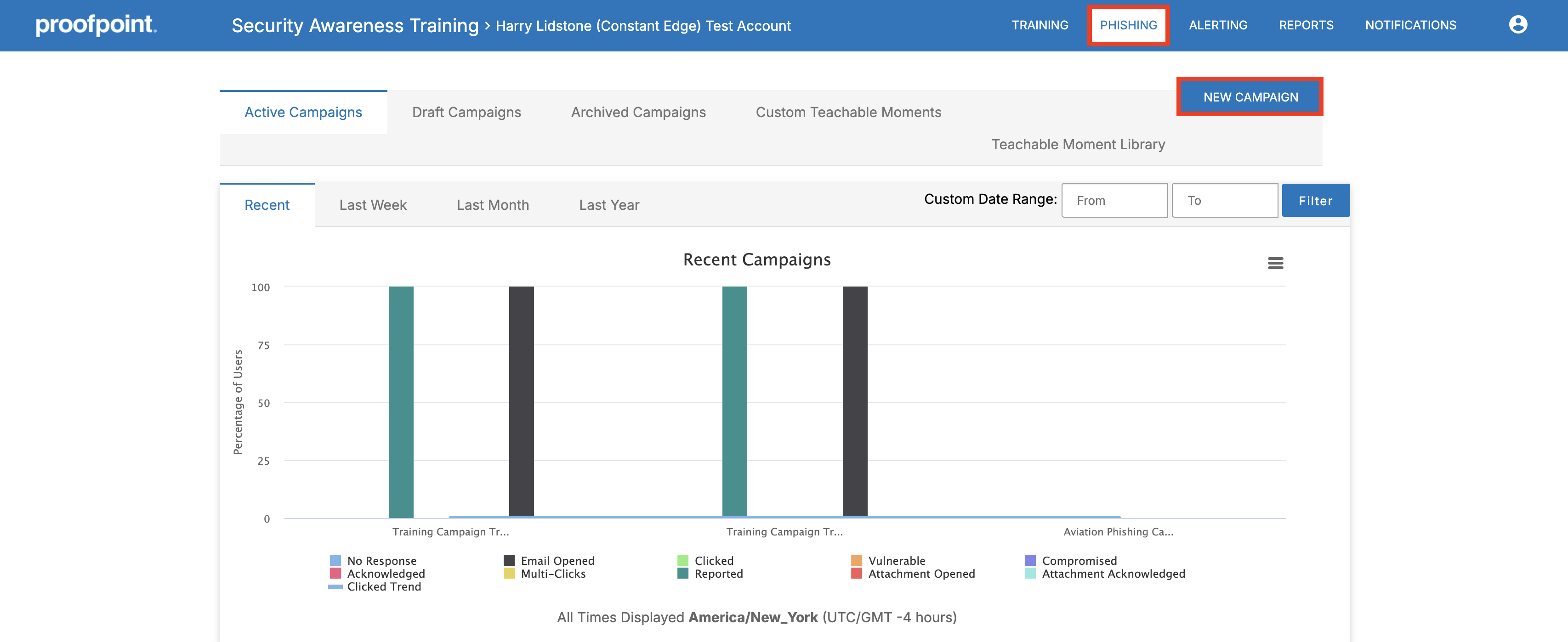This screenshot has width=1568, height=642.
Task: Click the first Reported teal bar
Action: coord(401,402)
